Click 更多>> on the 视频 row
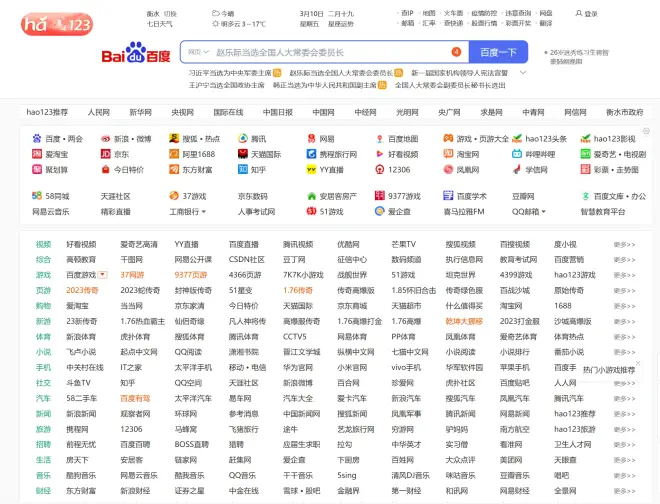The height and width of the screenshot is (504, 660). pyautogui.click(x=624, y=245)
